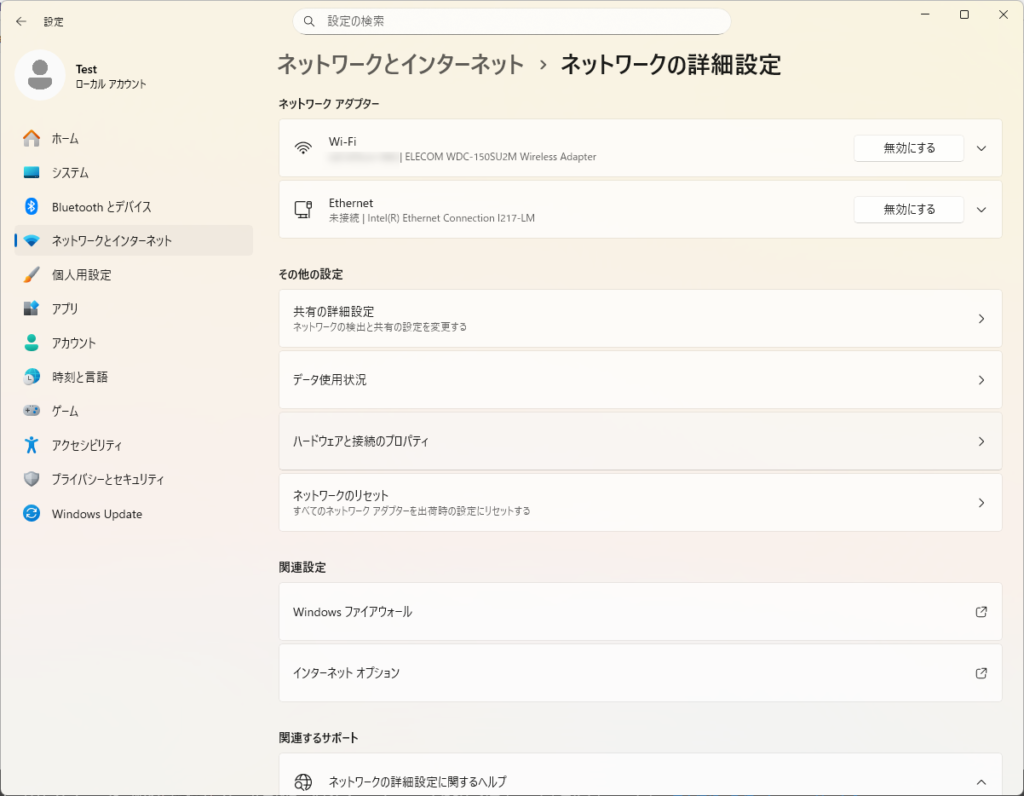Expand the Wi-Fi adapter details chevron
1024x796 pixels.
[981, 148]
